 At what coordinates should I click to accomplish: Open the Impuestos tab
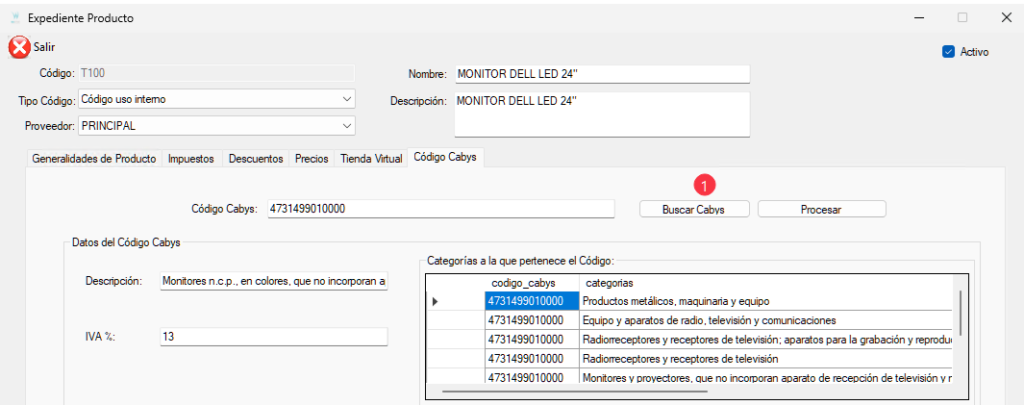pyautogui.click(x=190, y=159)
